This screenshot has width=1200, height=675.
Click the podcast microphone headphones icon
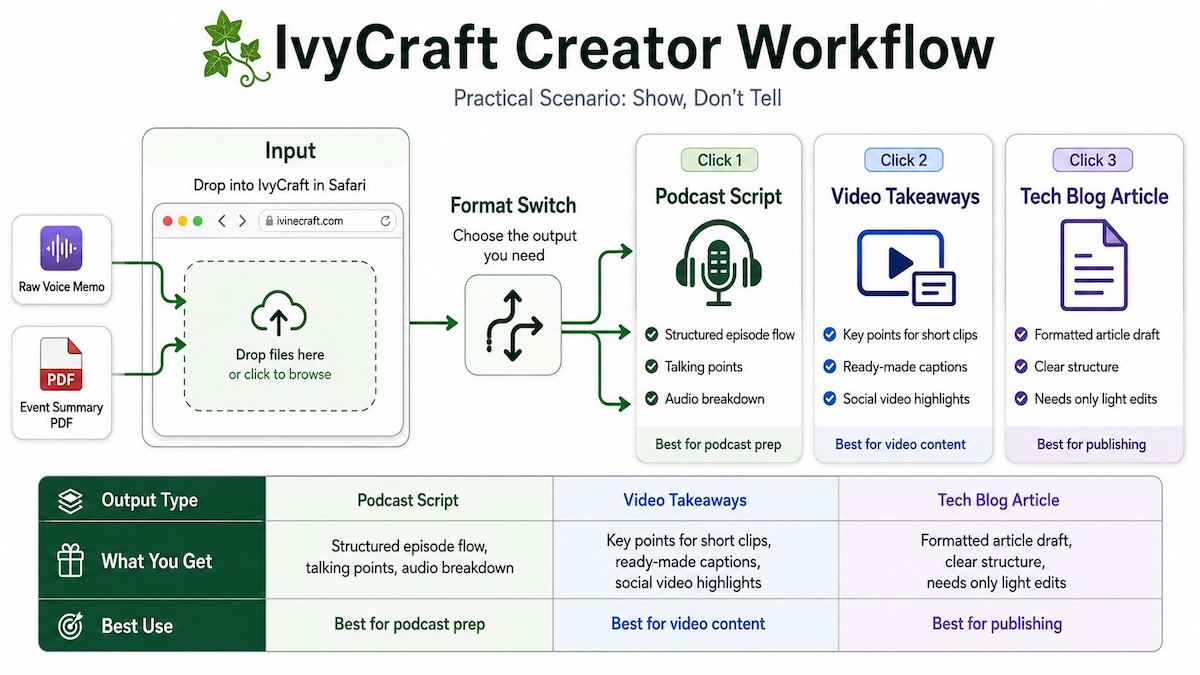(x=718, y=265)
